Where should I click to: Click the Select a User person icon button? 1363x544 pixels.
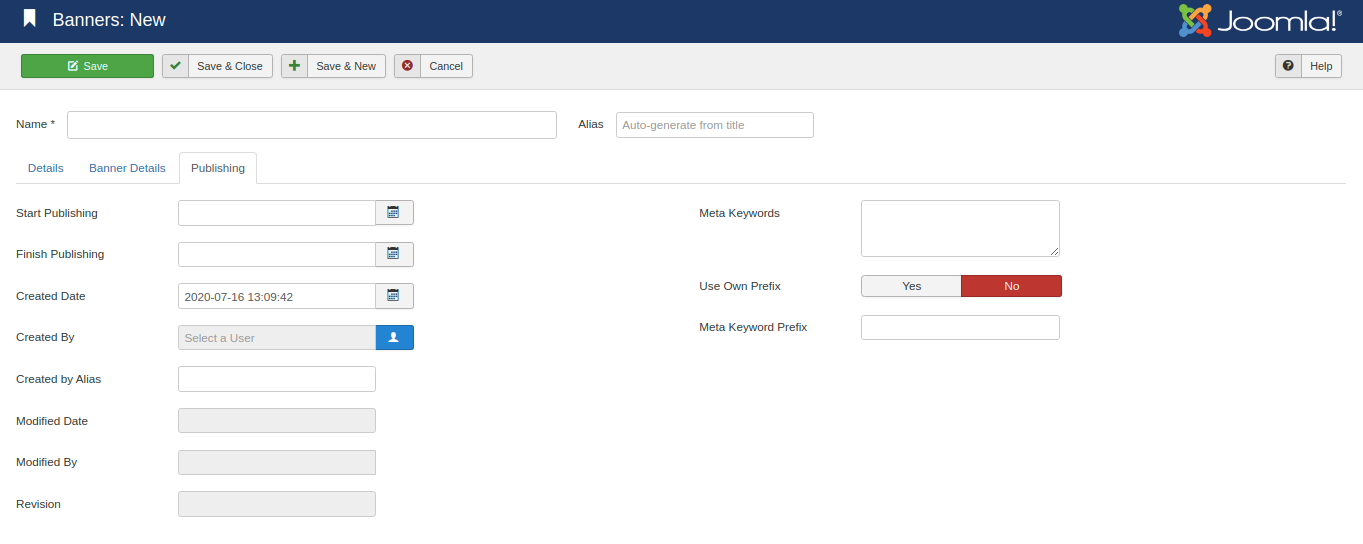[394, 338]
